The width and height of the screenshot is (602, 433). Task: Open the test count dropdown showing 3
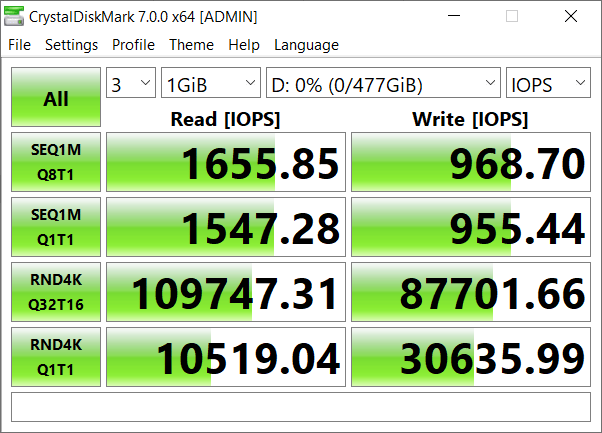[x=131, y=83]
